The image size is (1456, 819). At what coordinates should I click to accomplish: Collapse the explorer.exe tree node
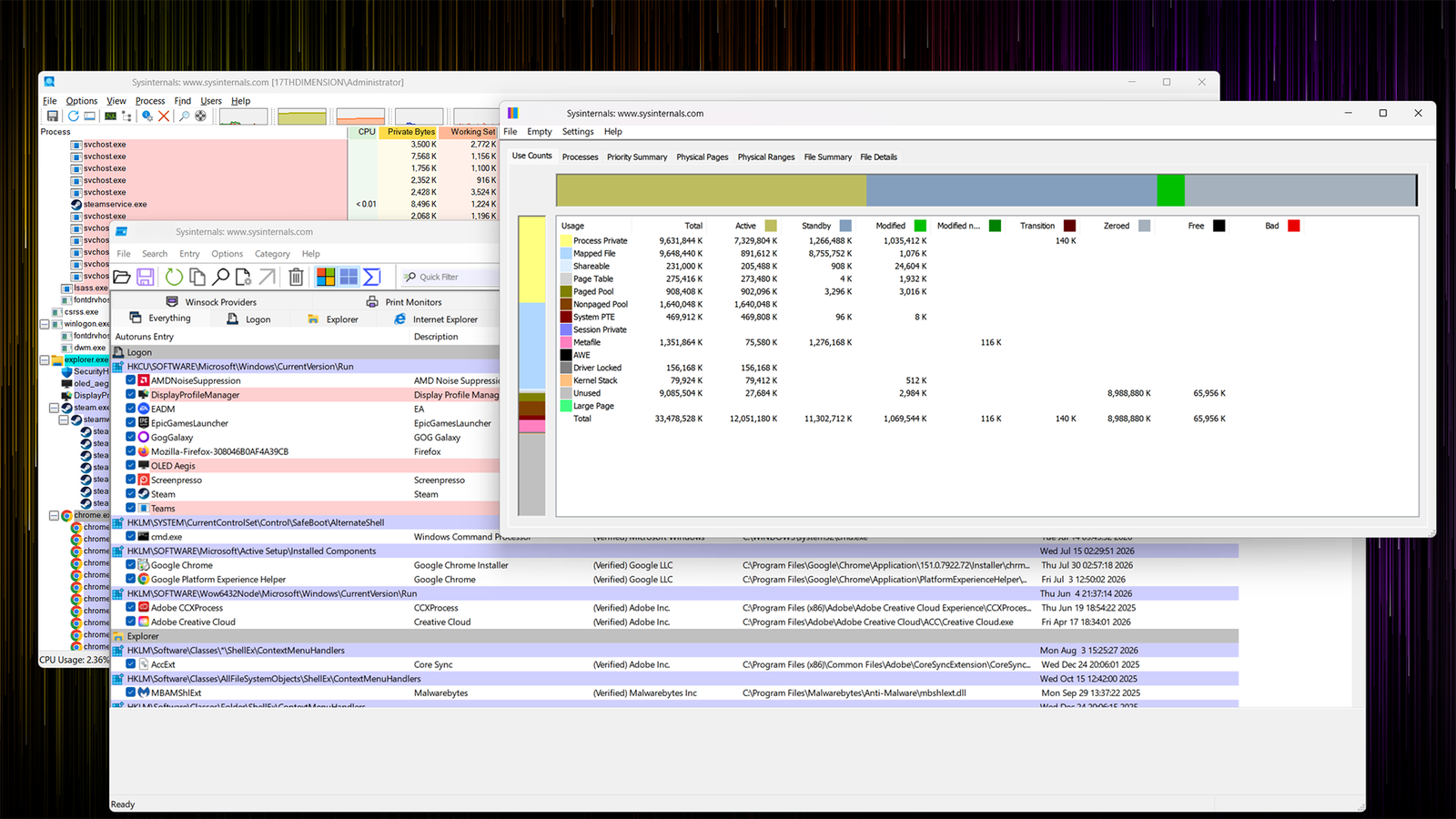tap(44, 359)
